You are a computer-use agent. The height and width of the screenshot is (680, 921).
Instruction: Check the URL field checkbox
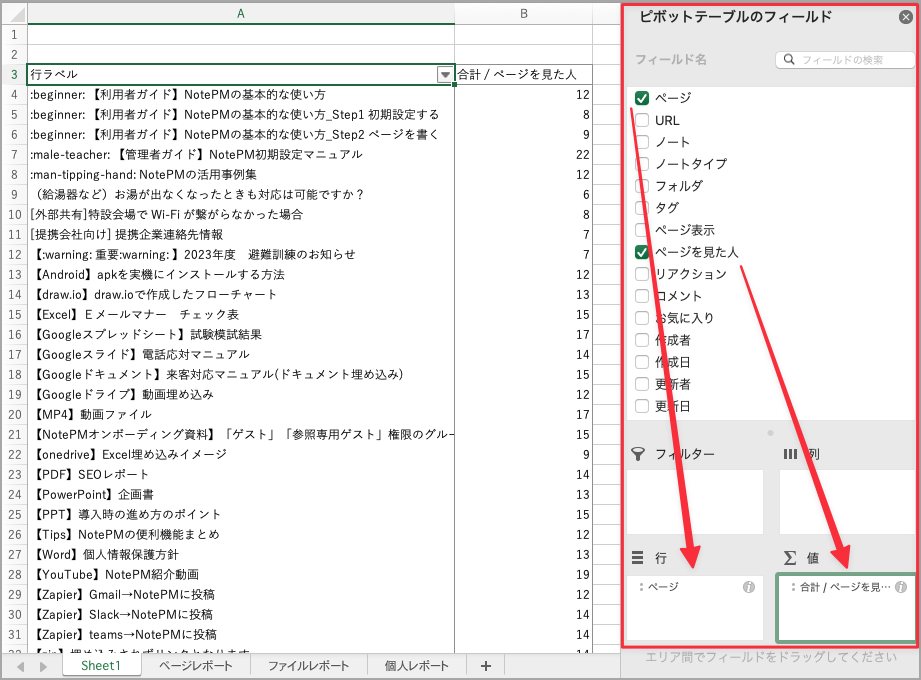(642, 120)
